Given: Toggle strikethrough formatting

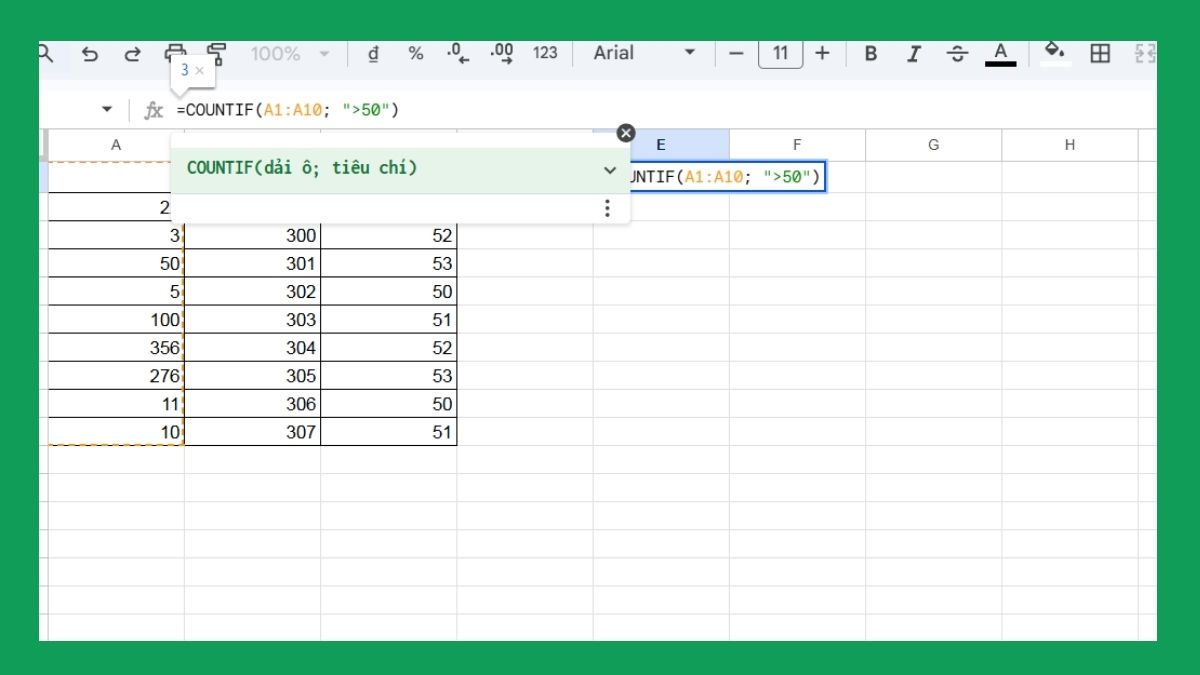Looking at the screenshot, I should point(957,54).
